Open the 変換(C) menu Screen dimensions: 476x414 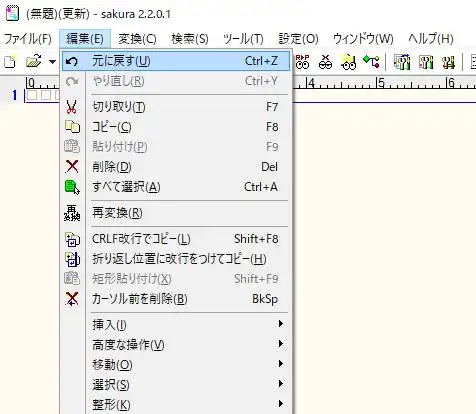coord(137,39)
